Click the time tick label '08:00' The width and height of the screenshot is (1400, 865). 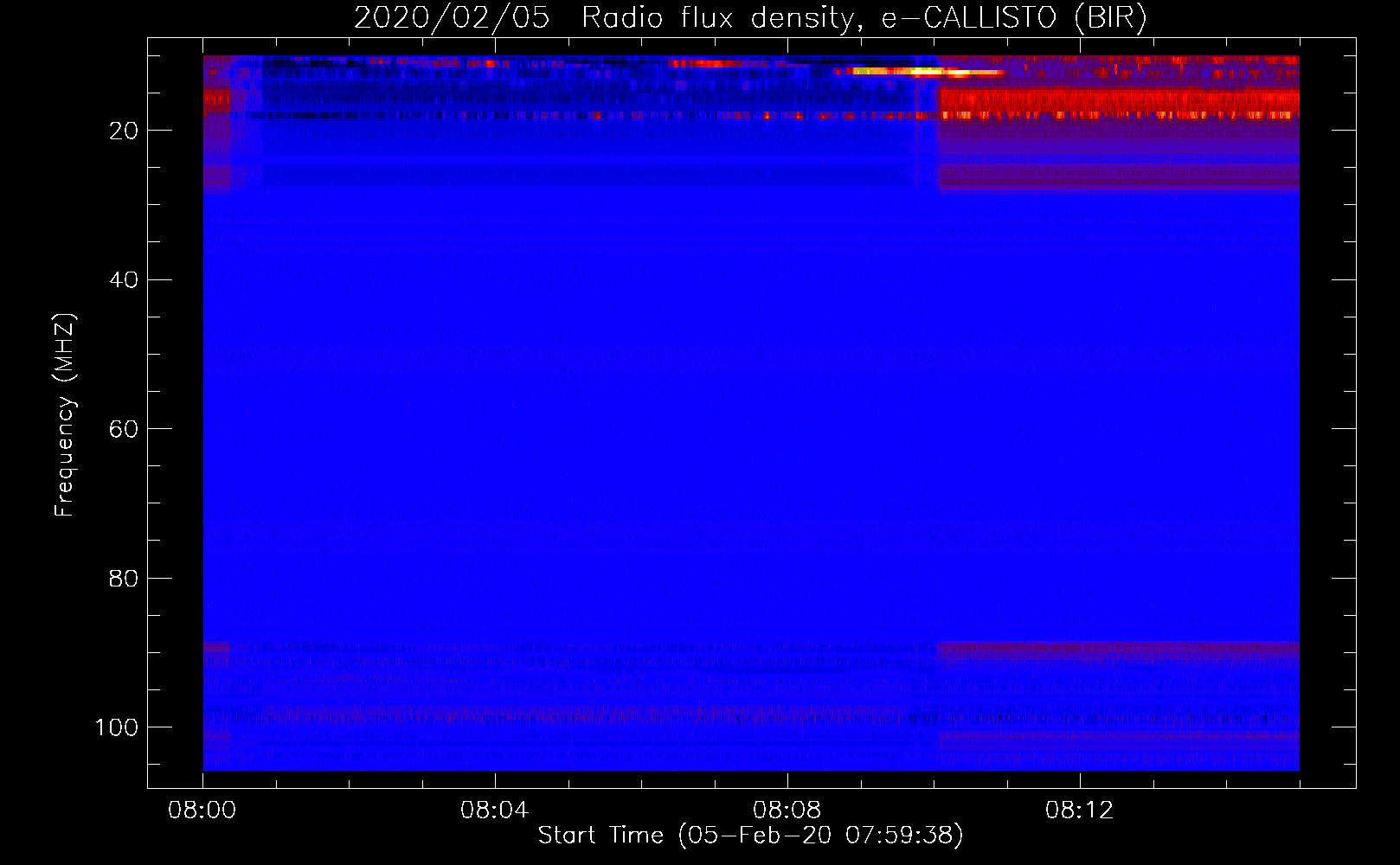(202, 811)
